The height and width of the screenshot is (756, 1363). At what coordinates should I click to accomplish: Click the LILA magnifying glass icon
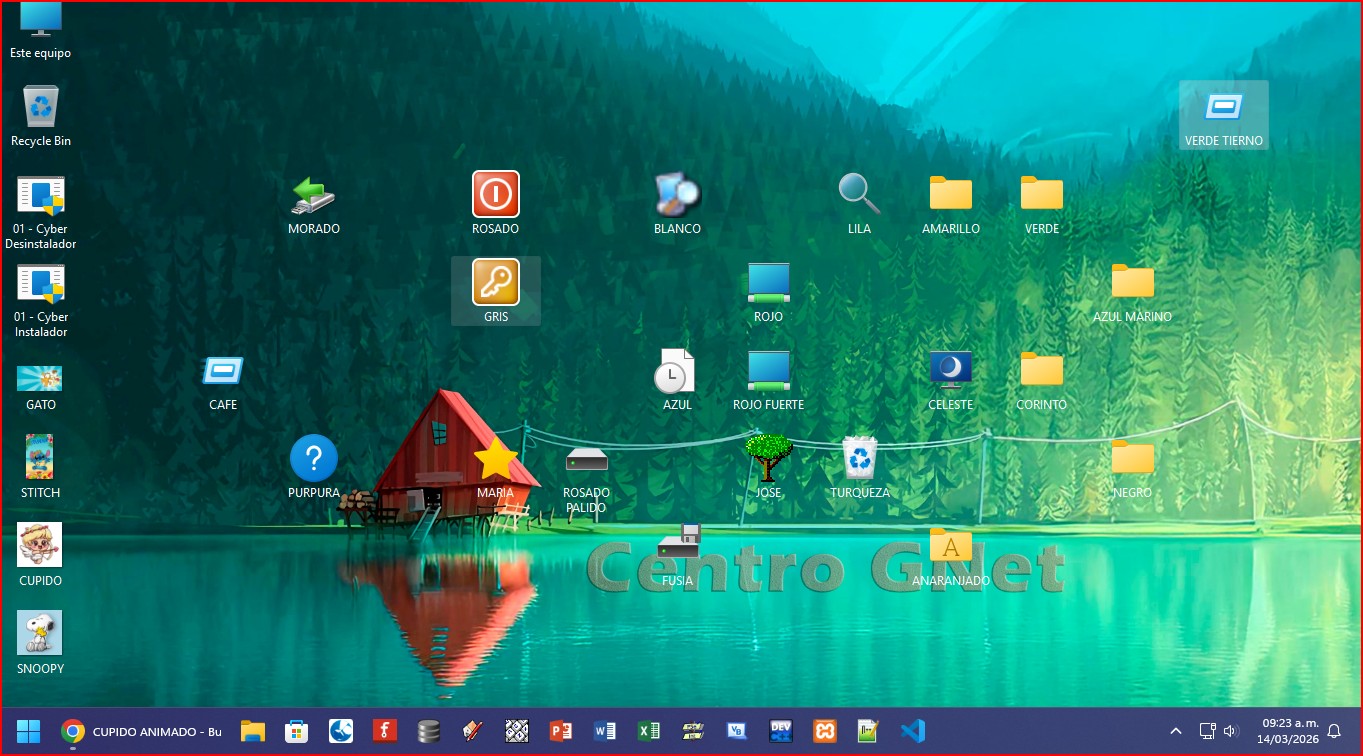coord(859,194)
